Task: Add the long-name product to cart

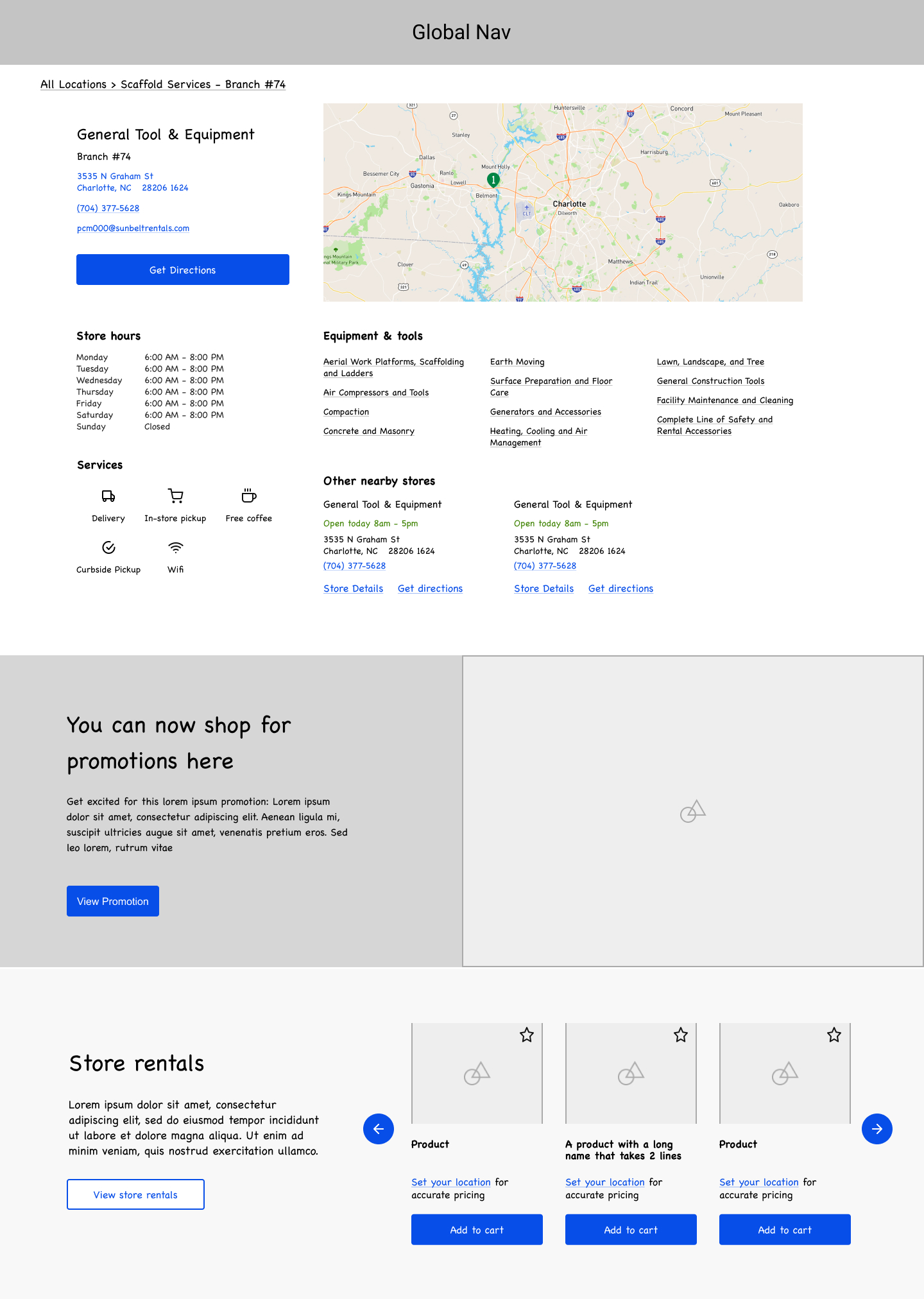Action: [x=631, y=1230]
